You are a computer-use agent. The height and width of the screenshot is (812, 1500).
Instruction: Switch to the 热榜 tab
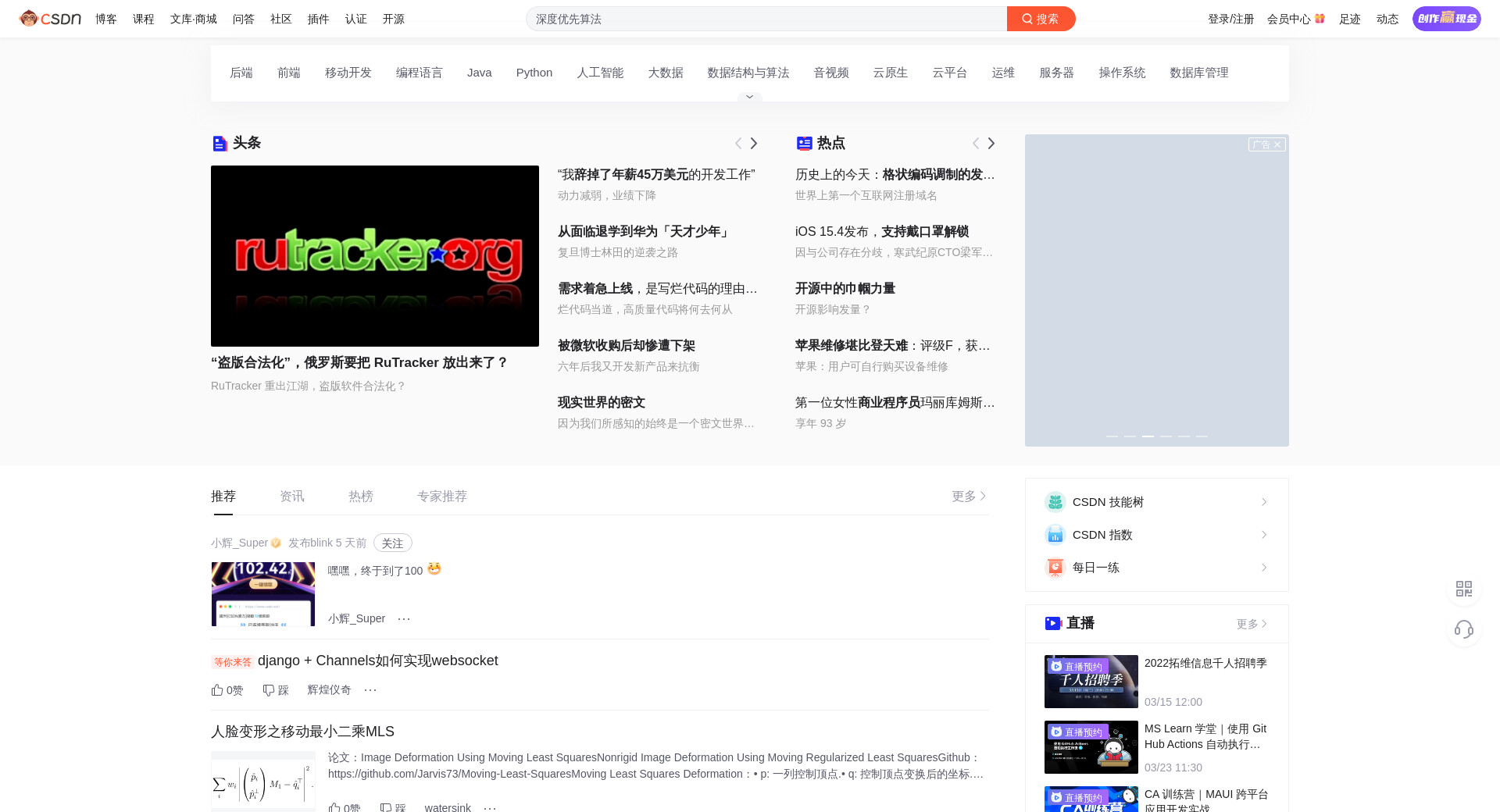click(361, 497)
